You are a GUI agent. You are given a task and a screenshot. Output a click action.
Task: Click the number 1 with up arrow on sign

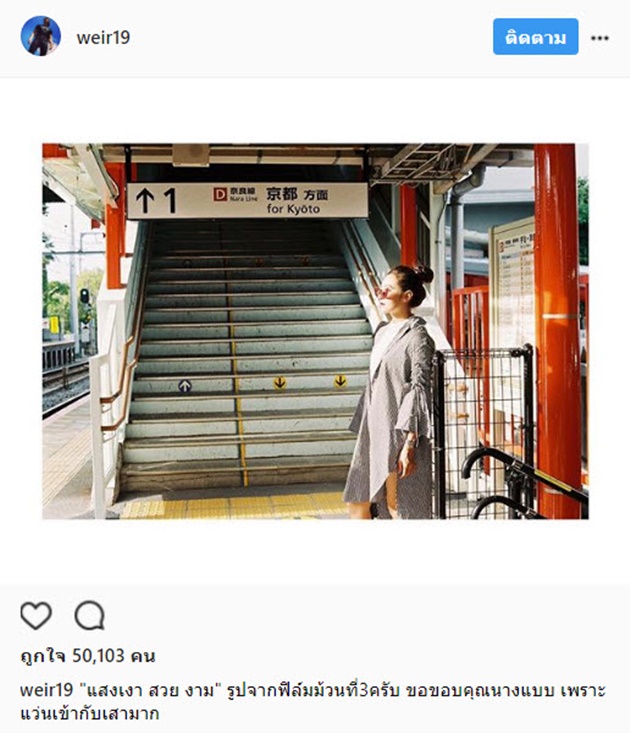click(156, 201)
